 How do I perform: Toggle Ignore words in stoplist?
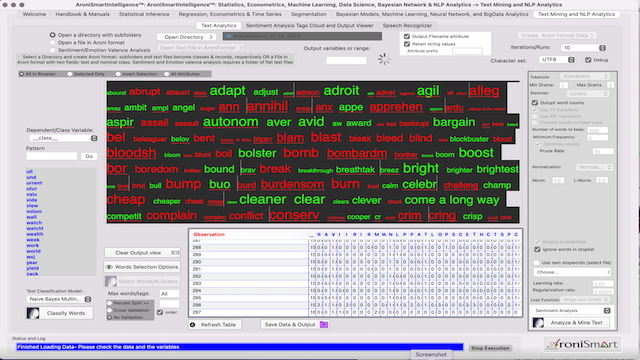pyautogui.click(x=537, y=249)
